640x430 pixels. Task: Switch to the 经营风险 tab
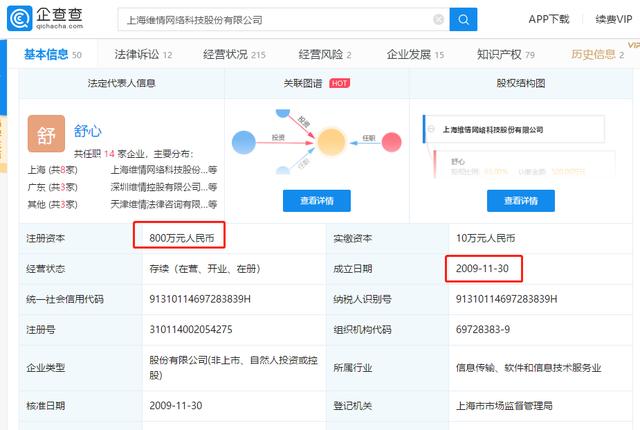324,54
